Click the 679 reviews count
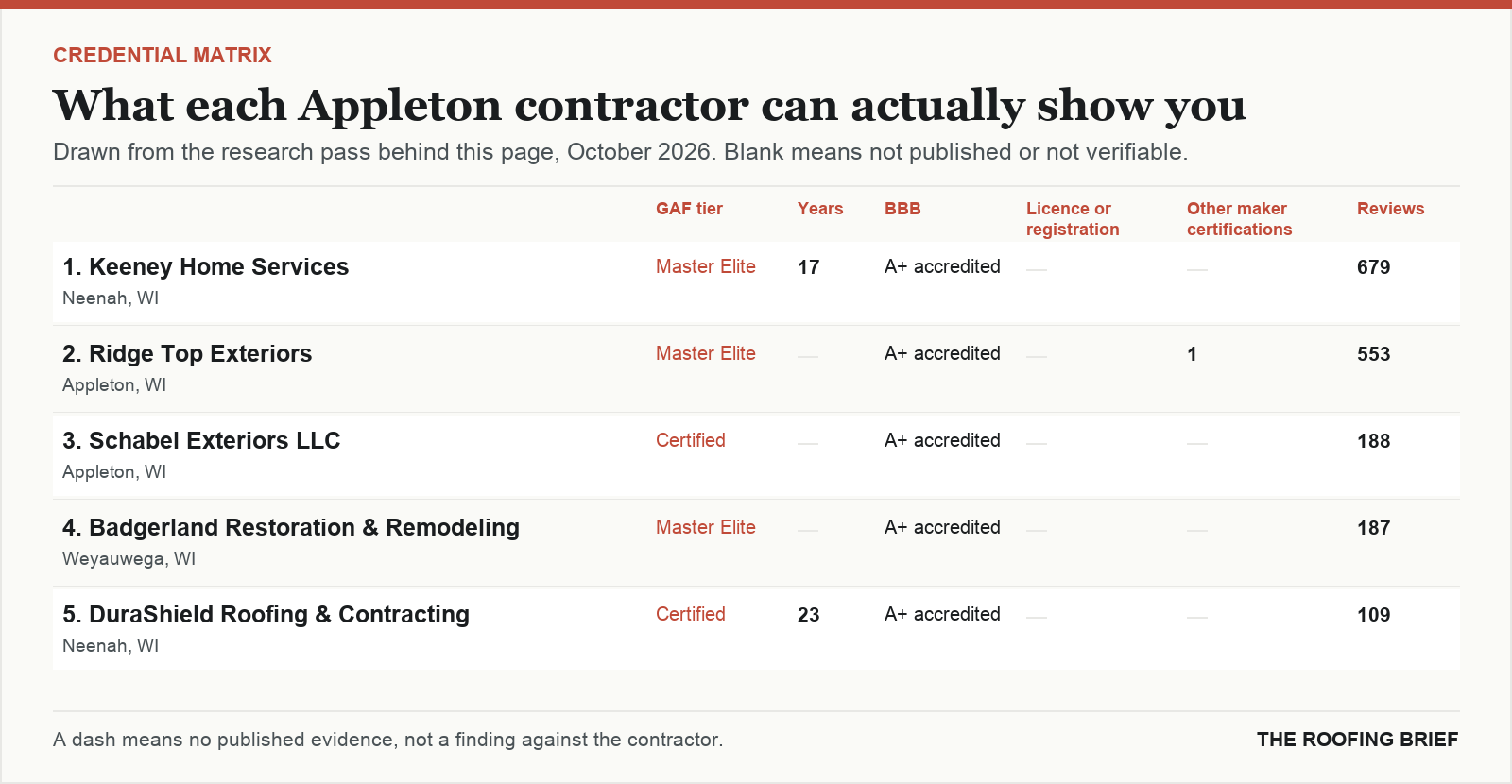 pyautogui.click(x=1373, y=267)
